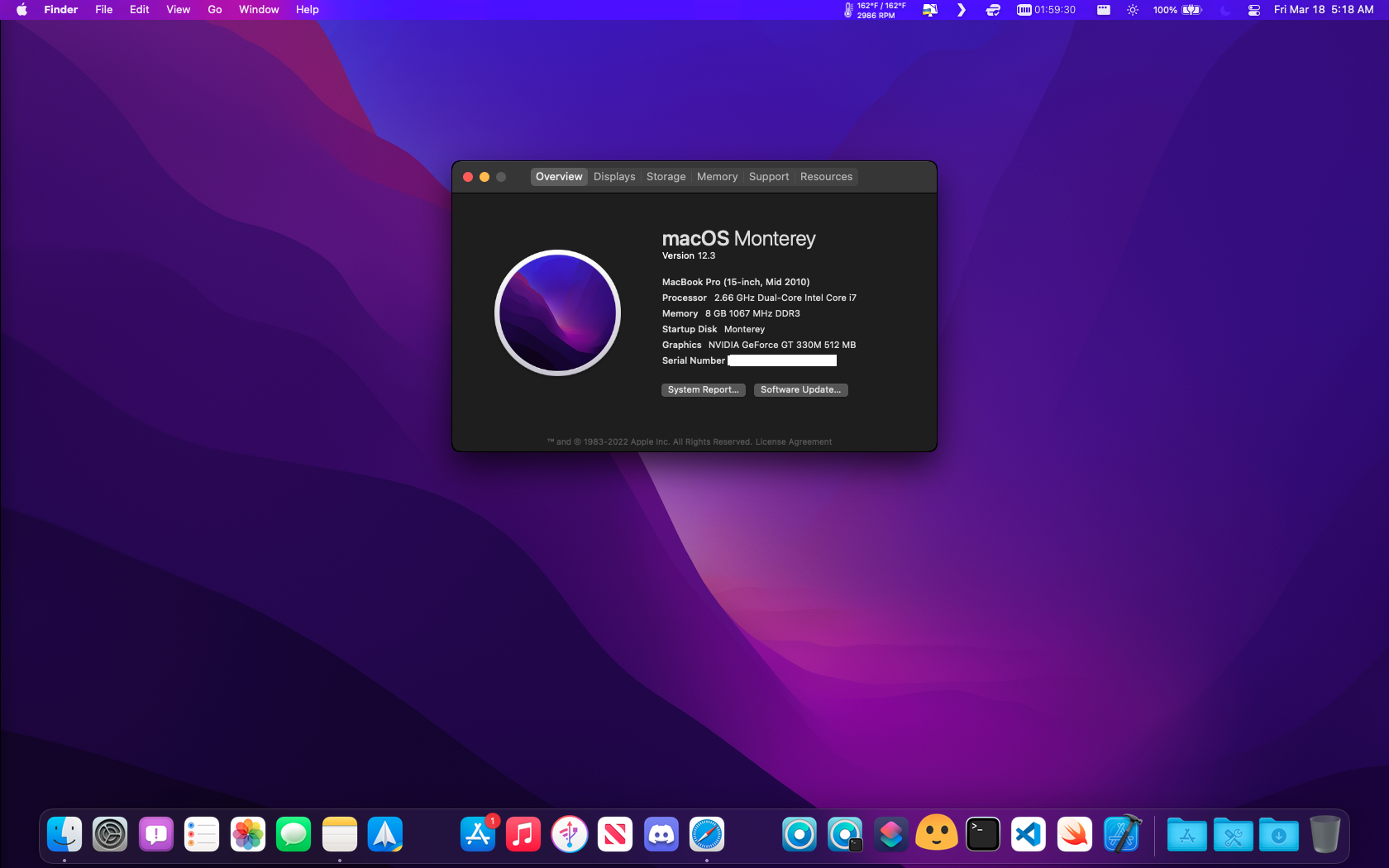Click the brightness sun icon in menu bar

tap(1133, 10)
